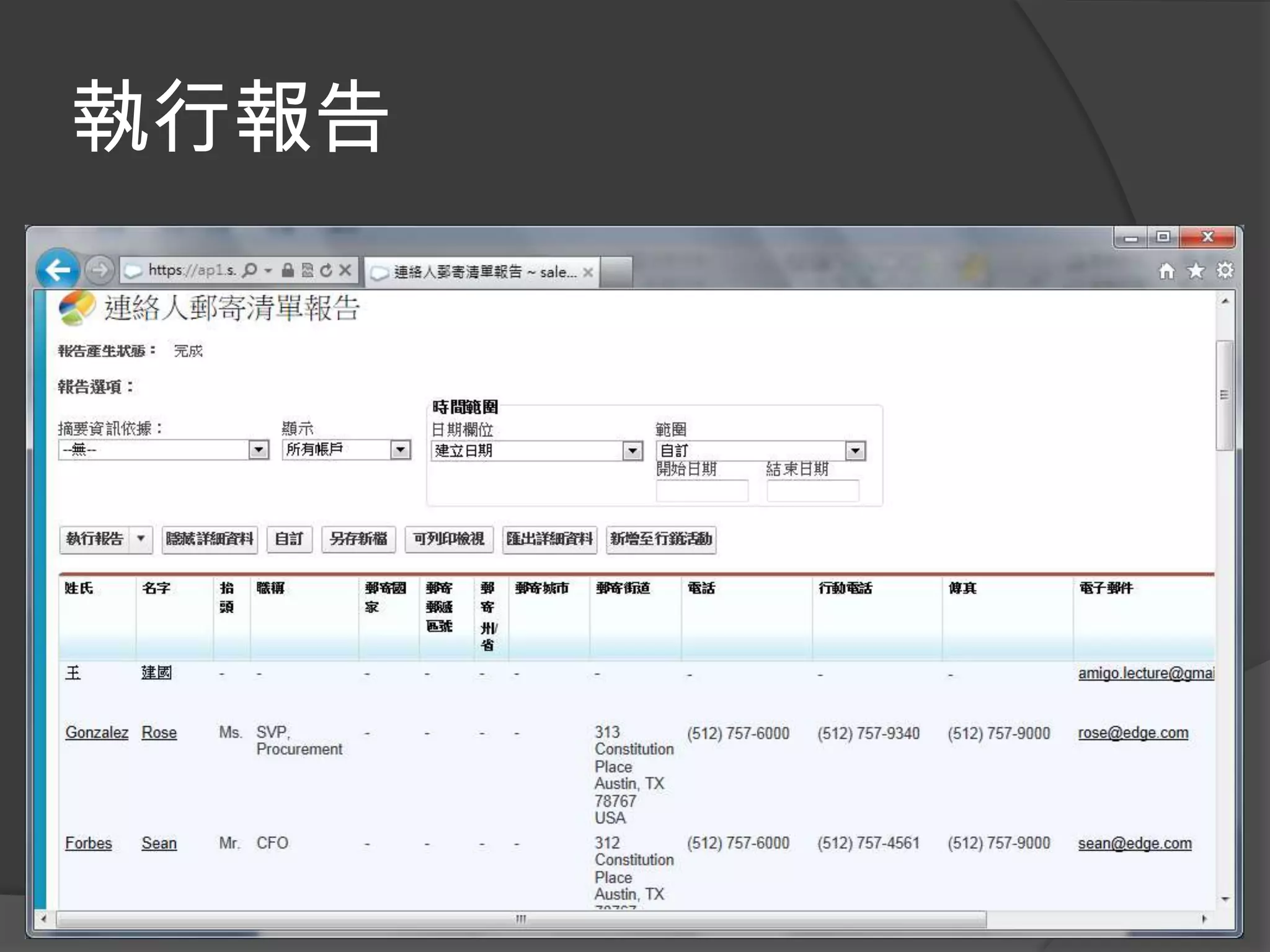Click email link amigo.lecture@gmail
Image resolution: width=1270 pixels, height=952 pixels.
tap(1146, 673)
